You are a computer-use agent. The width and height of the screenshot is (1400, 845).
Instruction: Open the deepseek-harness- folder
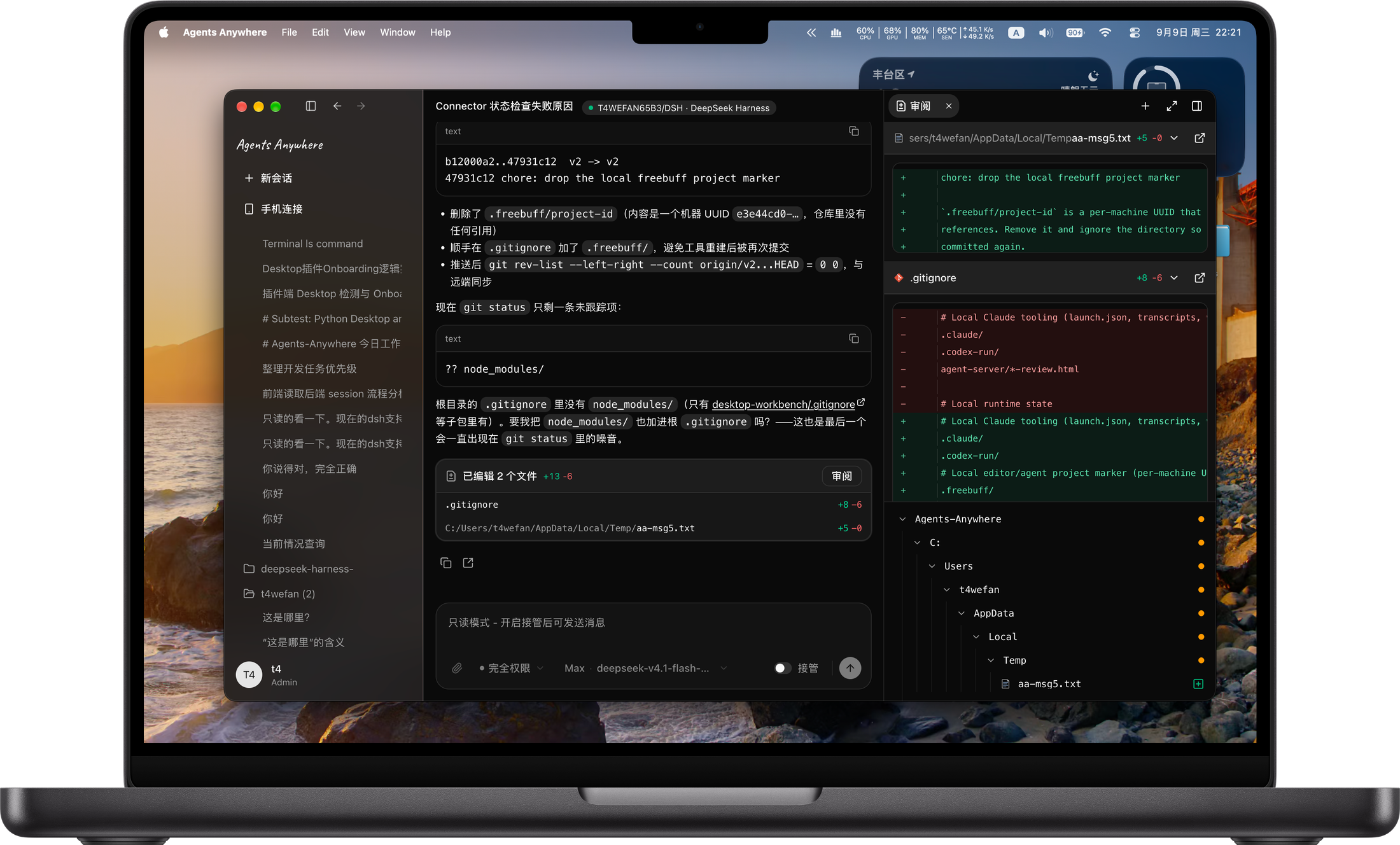(x=298, y=569)
